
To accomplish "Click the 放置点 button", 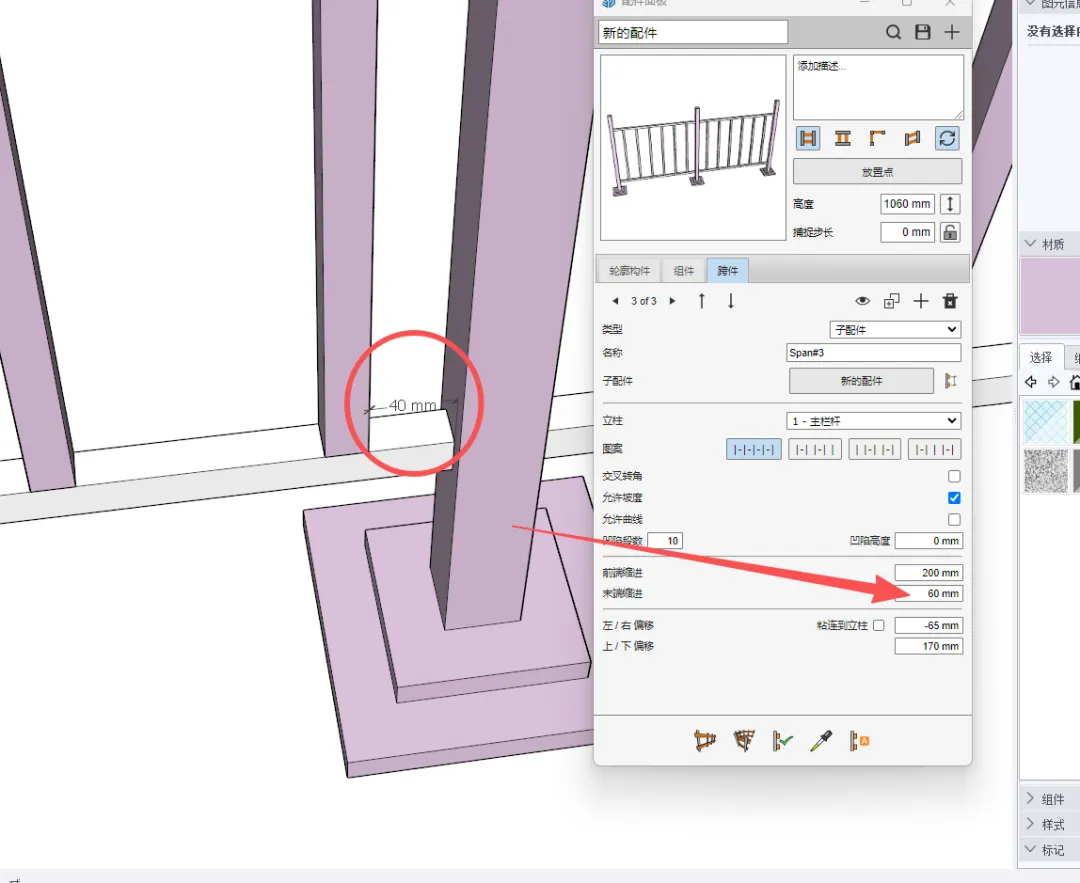I will click(878, 172).
